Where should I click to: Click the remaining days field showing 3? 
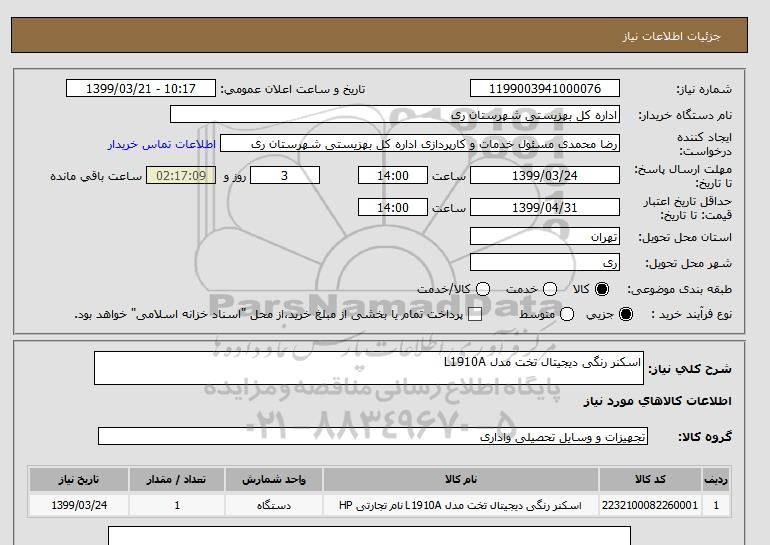(x=285, y=175)
